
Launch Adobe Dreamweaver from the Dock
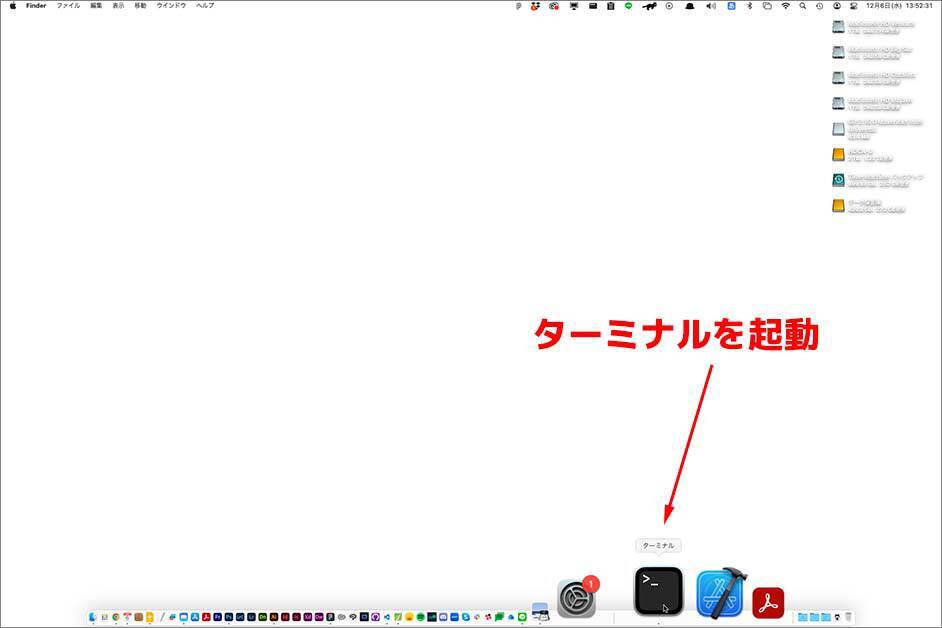[x=319, y=617]
